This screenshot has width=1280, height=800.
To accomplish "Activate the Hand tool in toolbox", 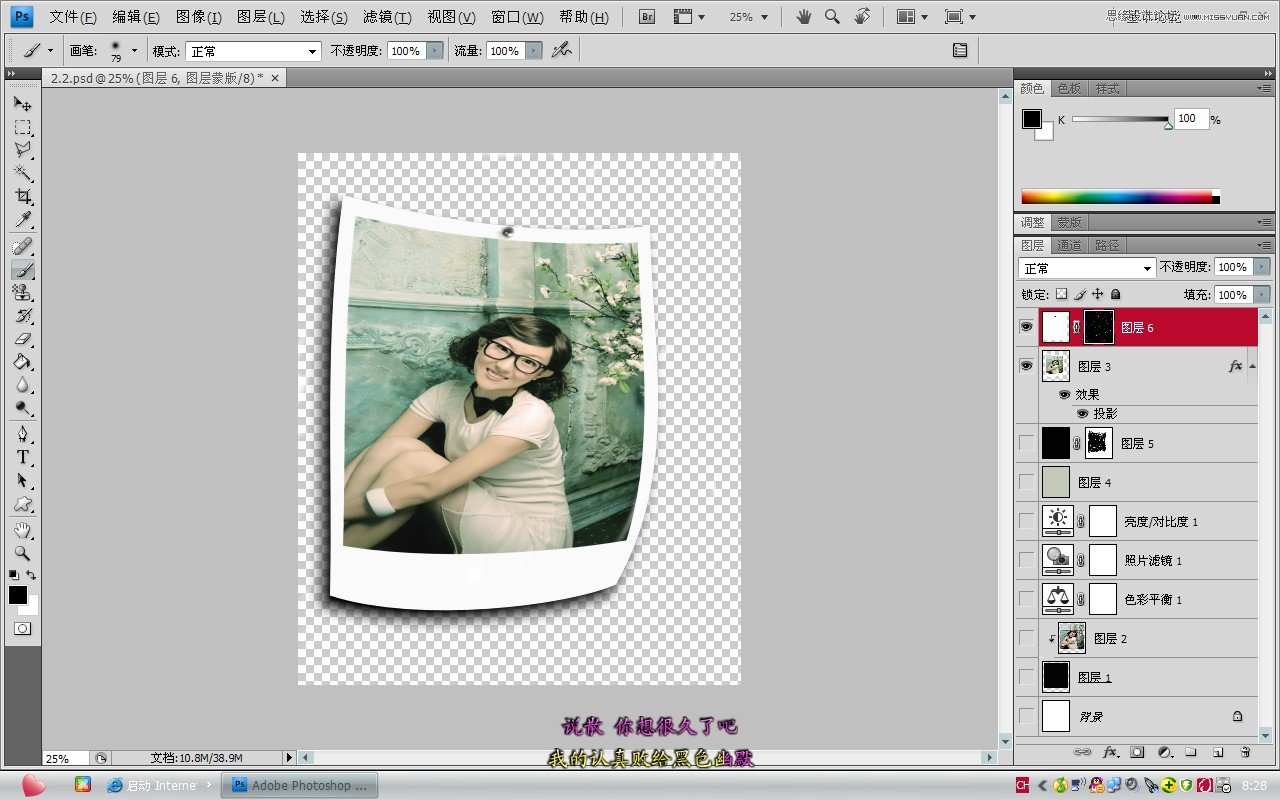I will click(22, 529).
